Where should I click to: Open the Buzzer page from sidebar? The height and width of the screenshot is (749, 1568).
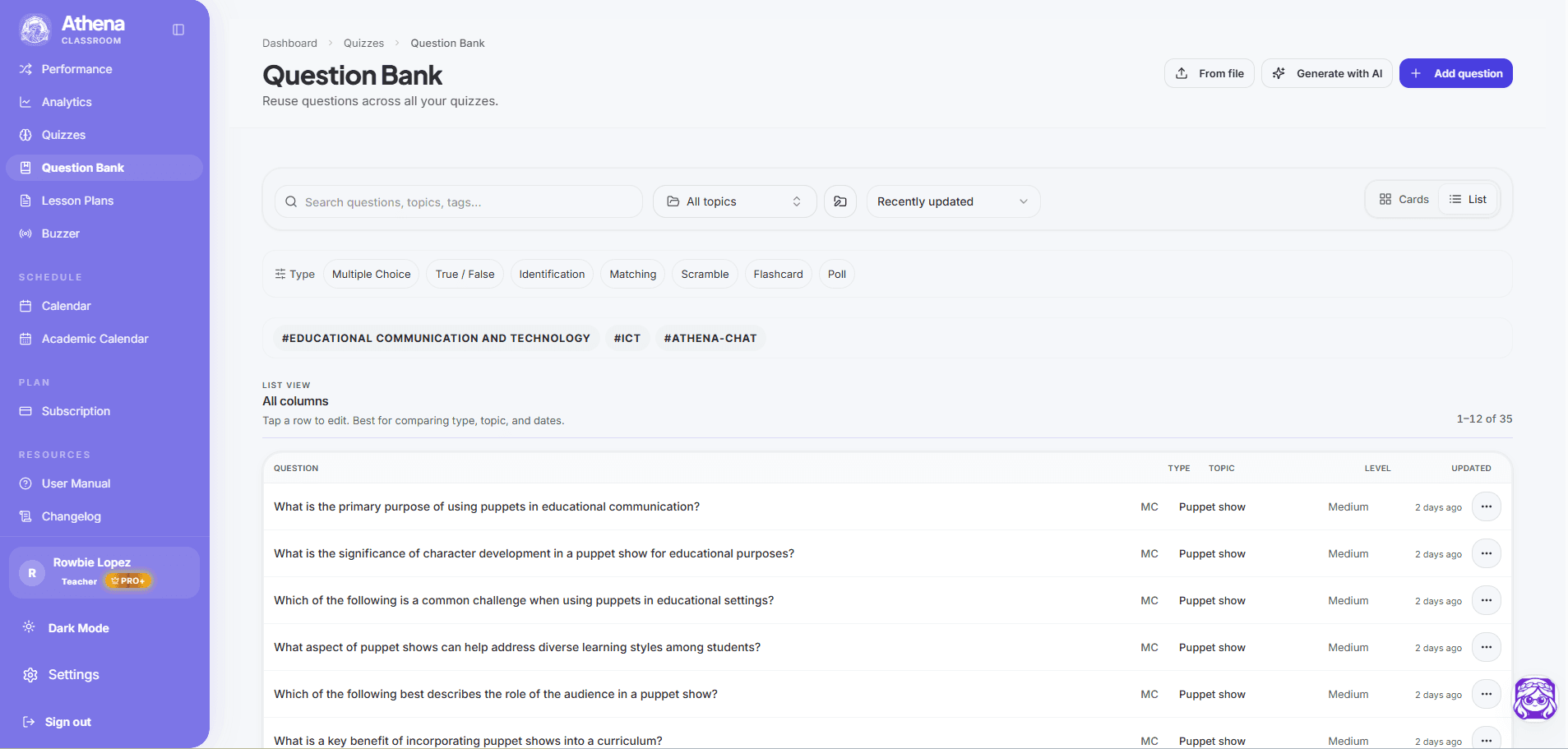click(61, 233)
